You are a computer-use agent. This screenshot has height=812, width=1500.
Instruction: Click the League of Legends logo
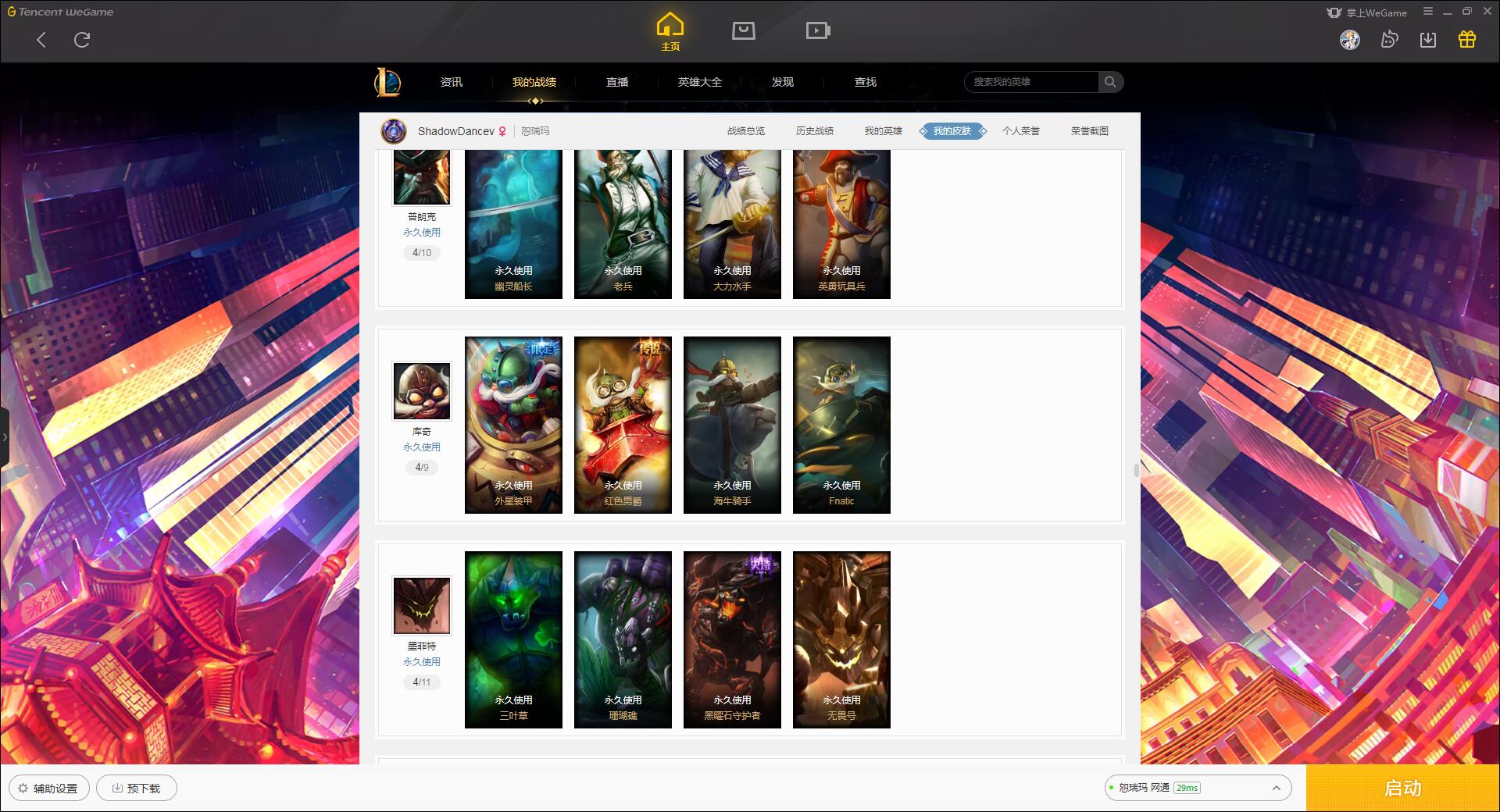click(387, 82)
